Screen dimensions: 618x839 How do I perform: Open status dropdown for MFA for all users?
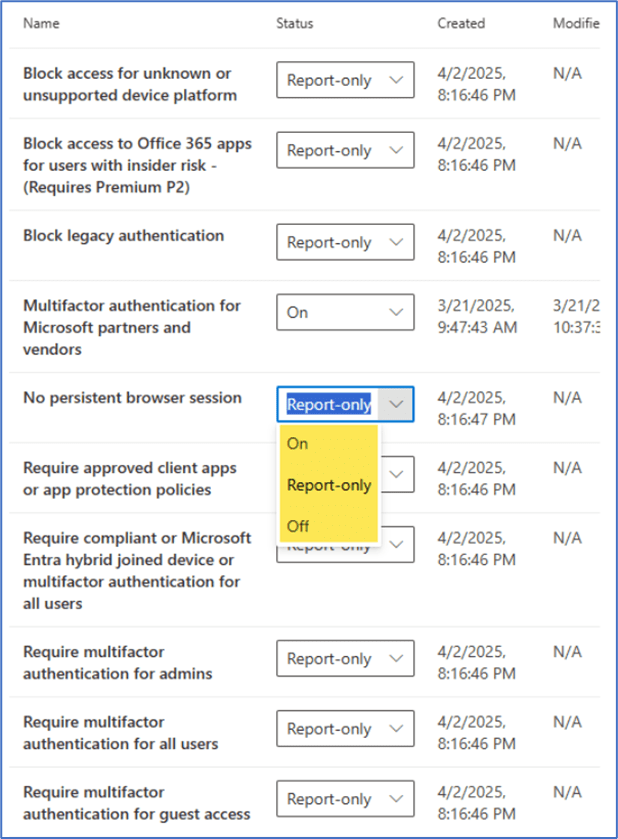345,729
